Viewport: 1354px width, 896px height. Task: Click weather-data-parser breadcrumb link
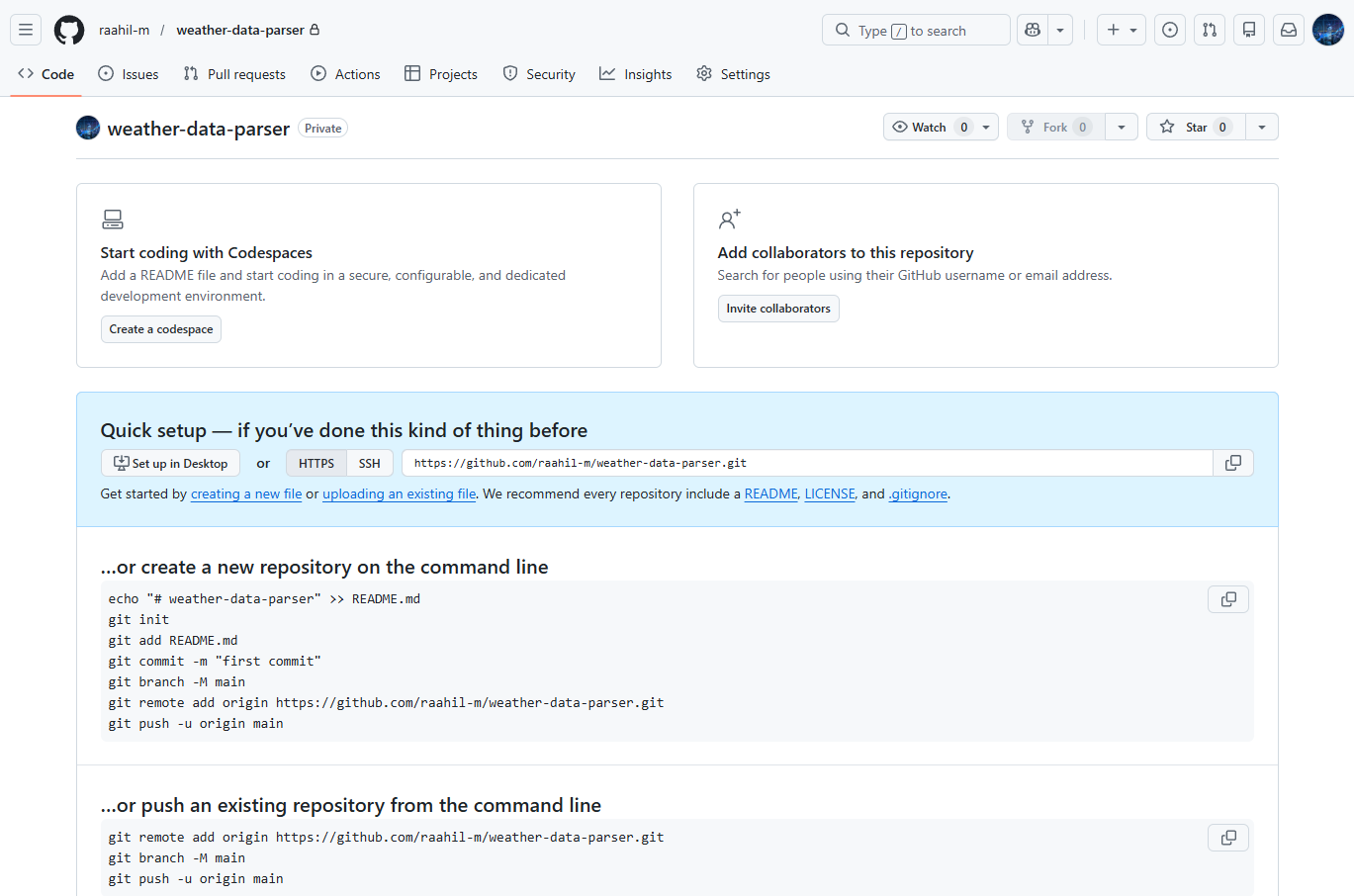pyautogui.click(x=240, y=30)
